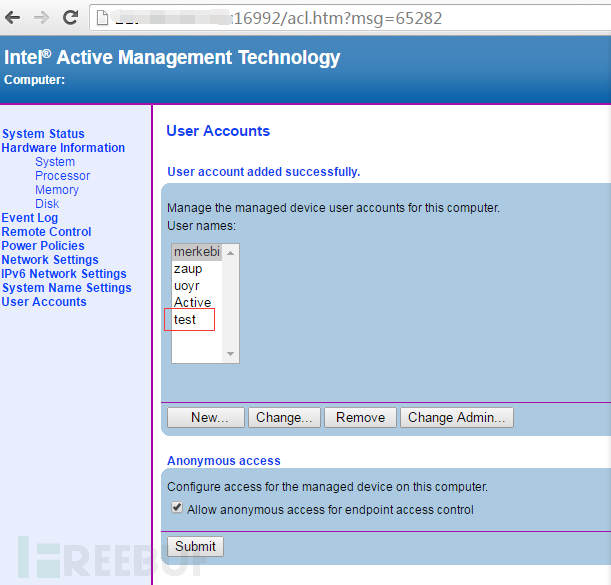The image size is (611, 585).
Task: Select user merkebi in the list
Action: tap(197, 252)
